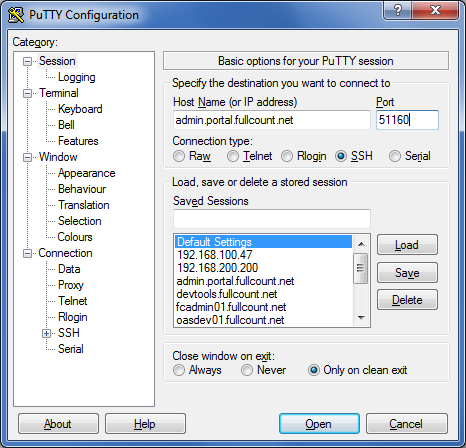Close the PuTTY Configuration window
The image size is (466, 448).
click(435, 11)
